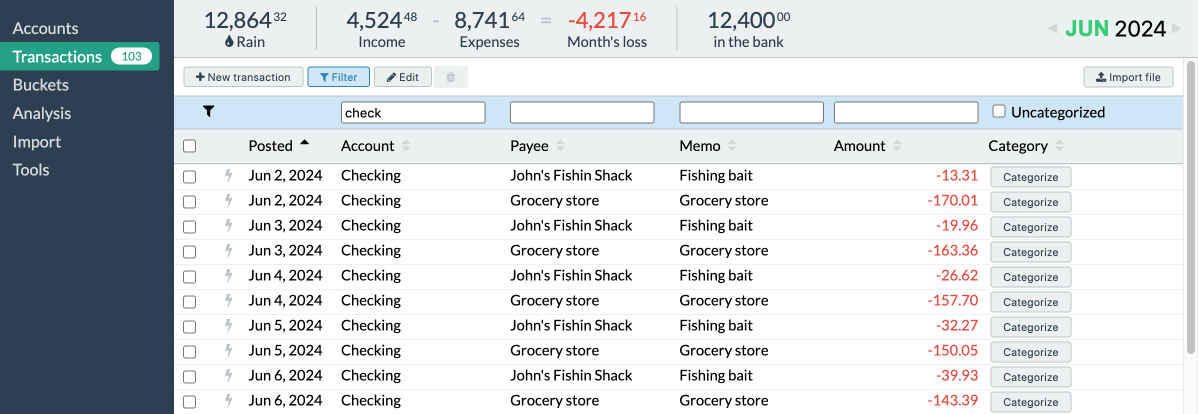This screenshot has width=1198, height=414.
Task: Categorize the -170.01 transaction
Action: pyautogui.click(x=1031, y=202)
